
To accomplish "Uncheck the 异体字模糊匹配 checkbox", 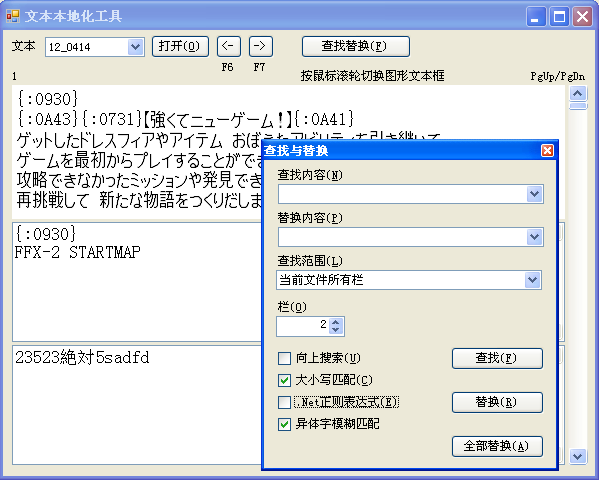I will (x=284, y=424).
